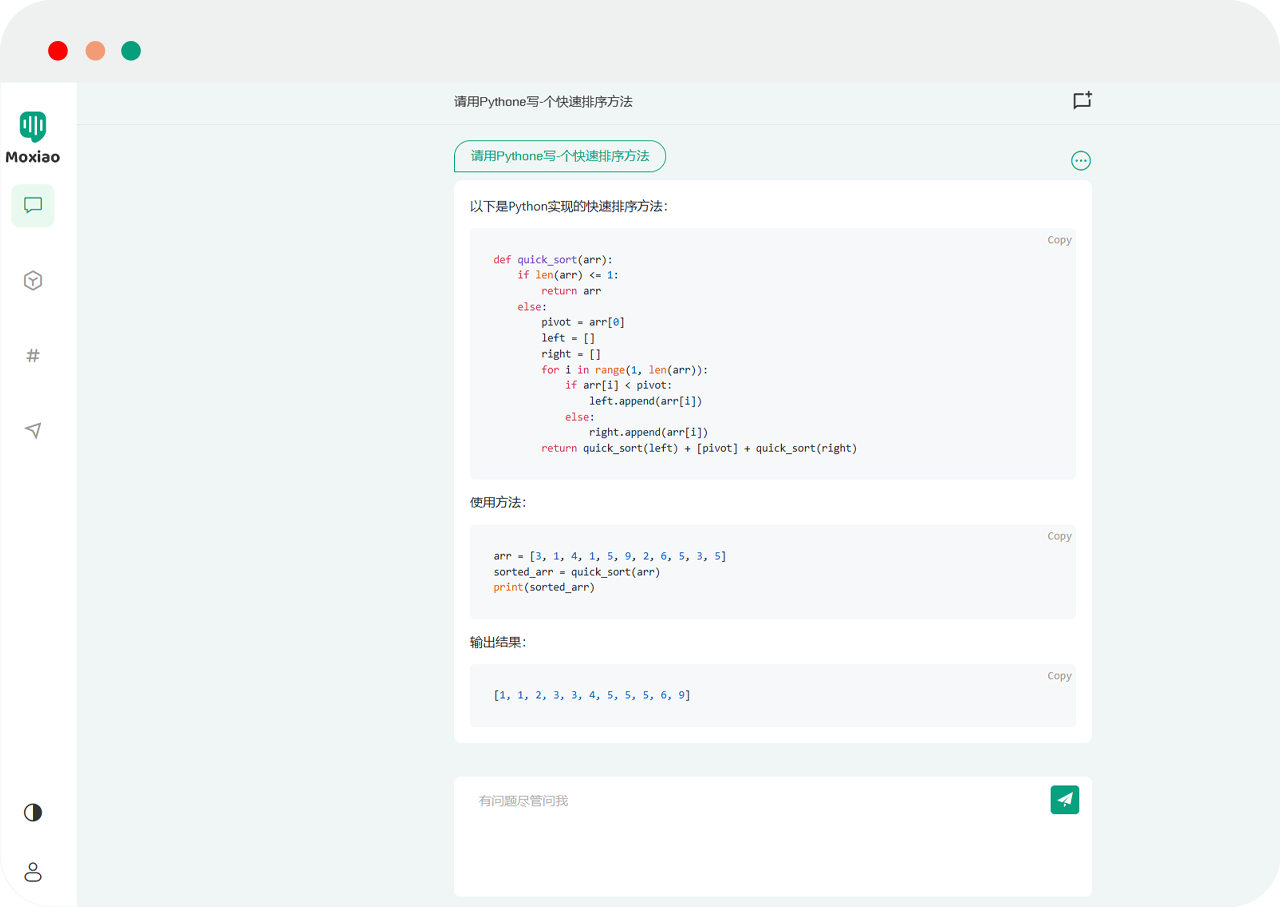
Task: Open the chat section in sidebar
Action: [33, 205]
